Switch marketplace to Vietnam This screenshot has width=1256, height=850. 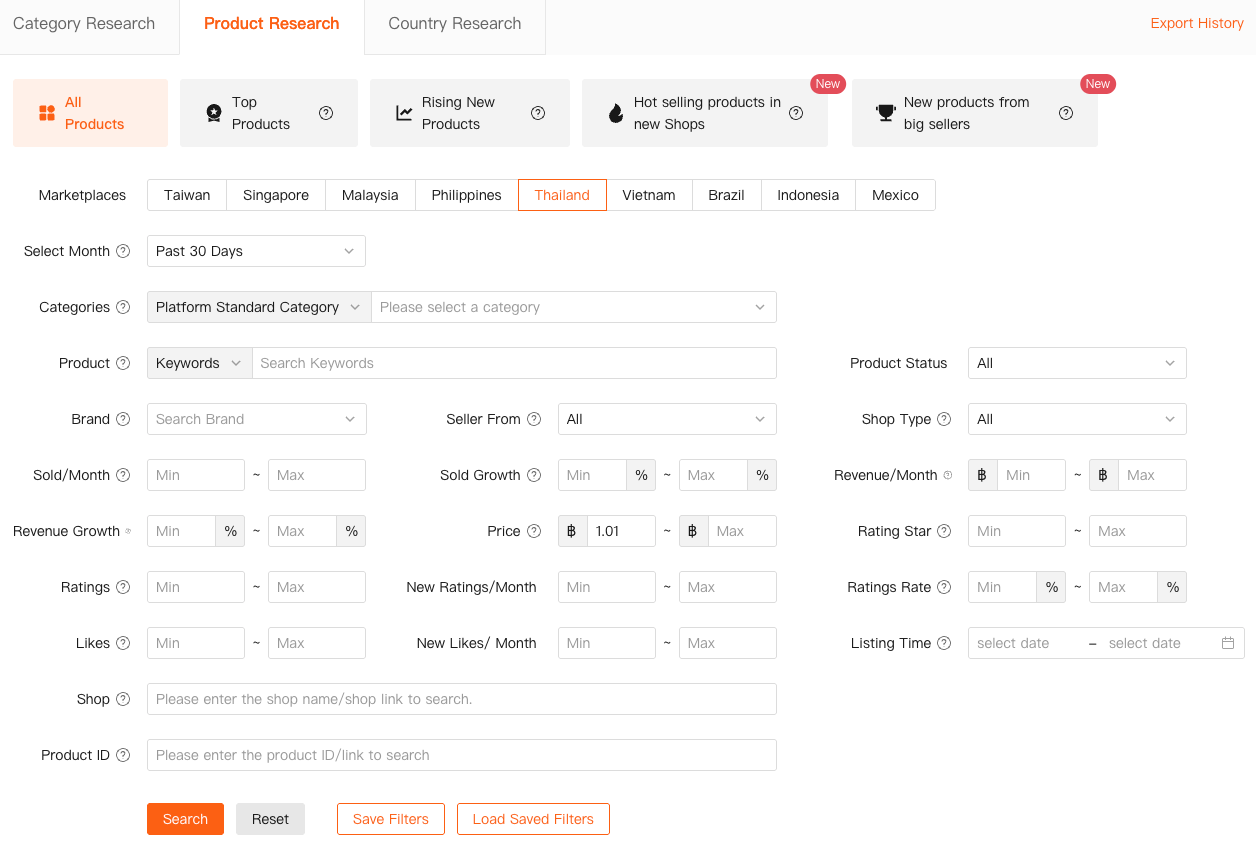[x=649, y=195]
